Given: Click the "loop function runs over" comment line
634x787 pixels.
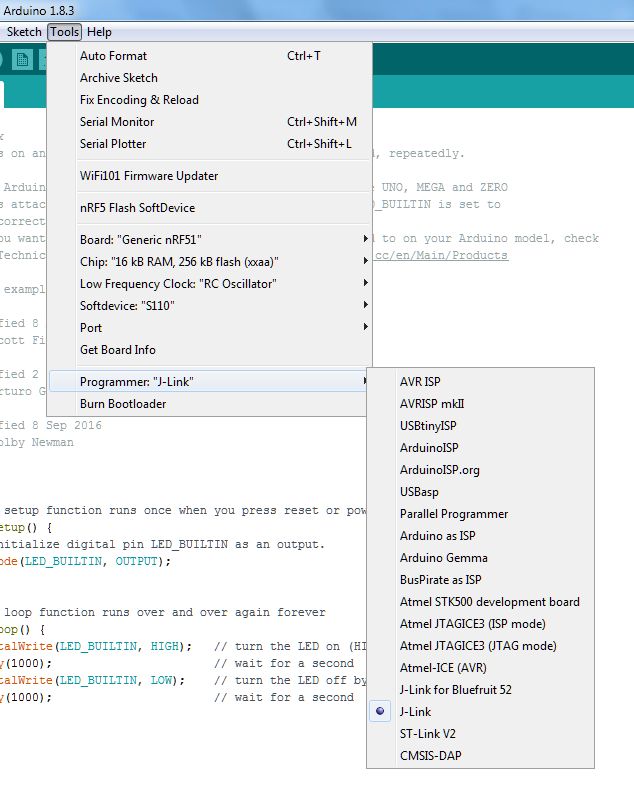Looking at the screenshot, I should coord(165,613).
